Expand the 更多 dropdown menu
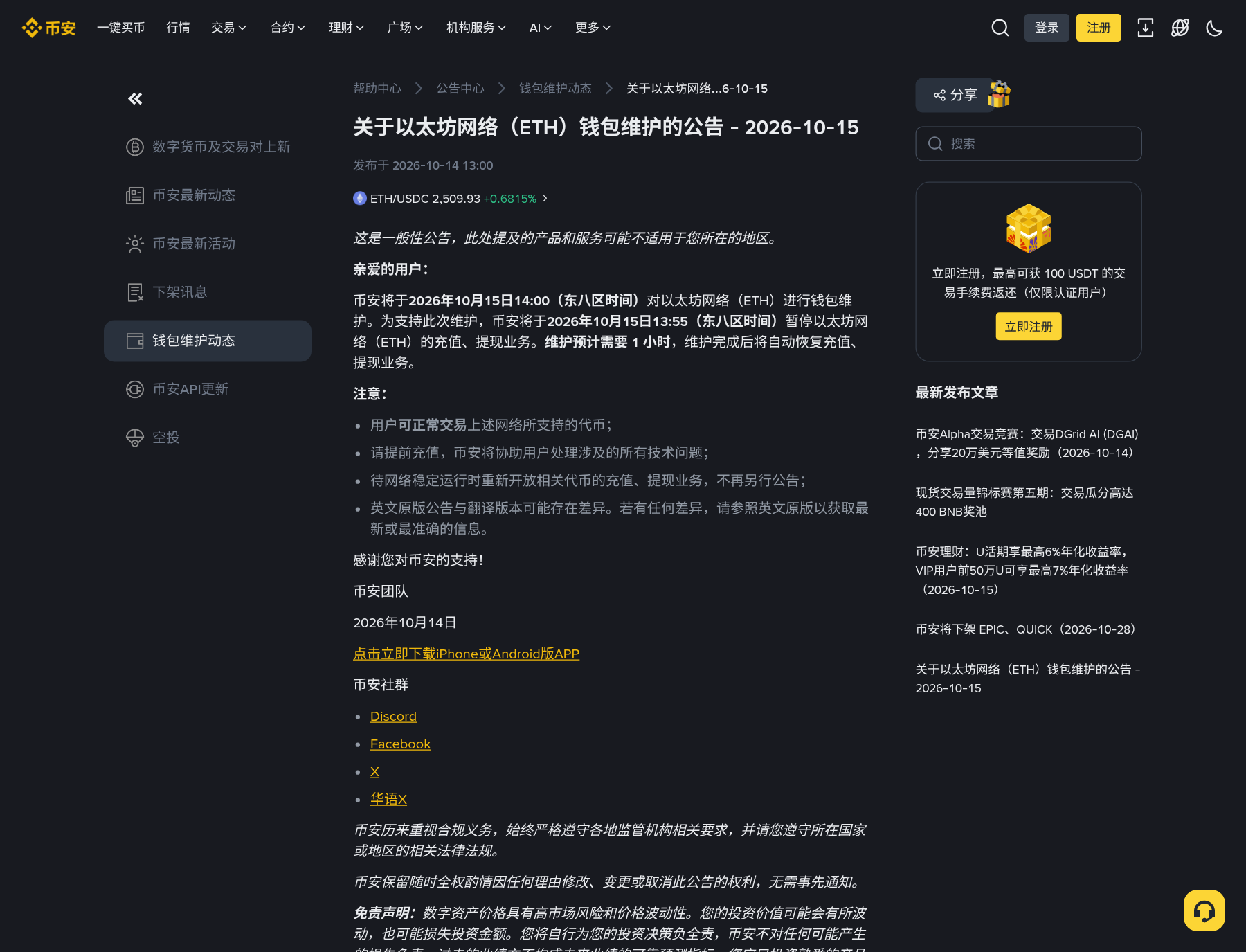The height and width of the screenshot is (952, 1246). [x=593, y=28]
